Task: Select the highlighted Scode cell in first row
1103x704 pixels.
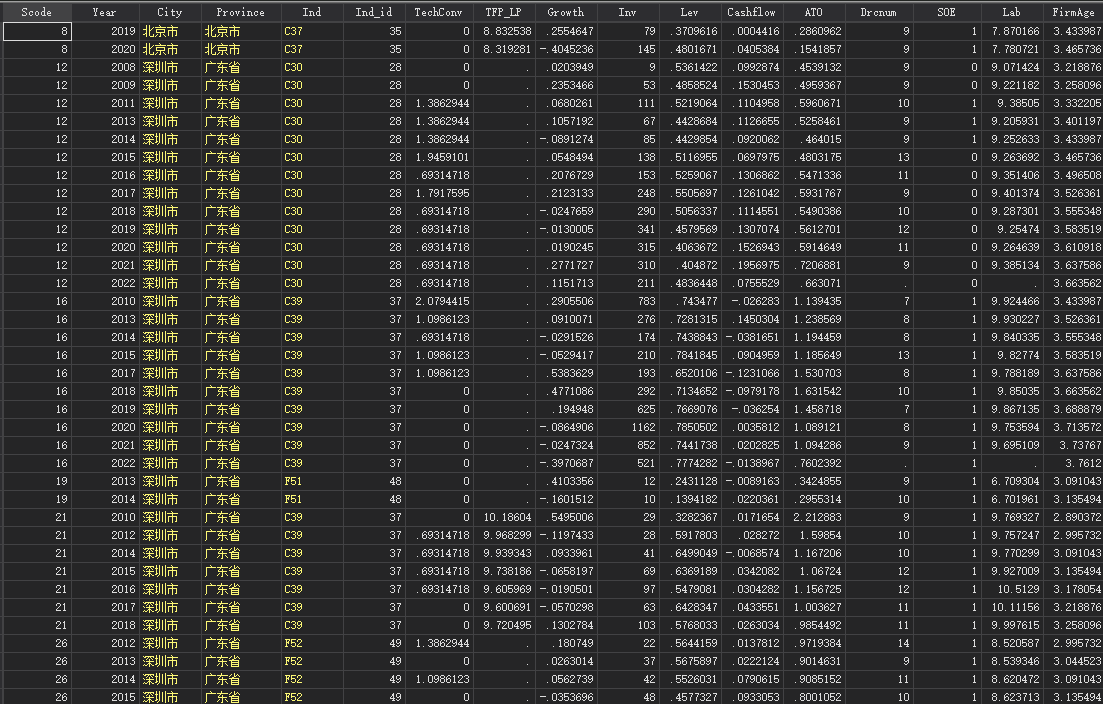Action: [x=37, y=31]
